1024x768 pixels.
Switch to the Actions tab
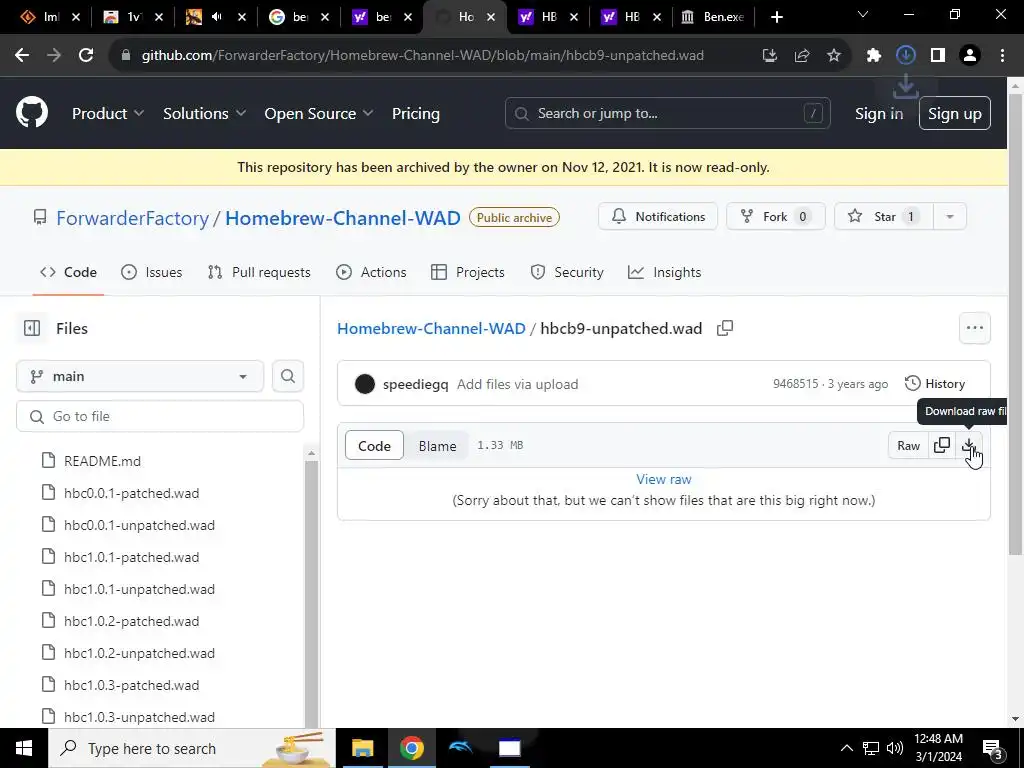[x=371, y=272]
